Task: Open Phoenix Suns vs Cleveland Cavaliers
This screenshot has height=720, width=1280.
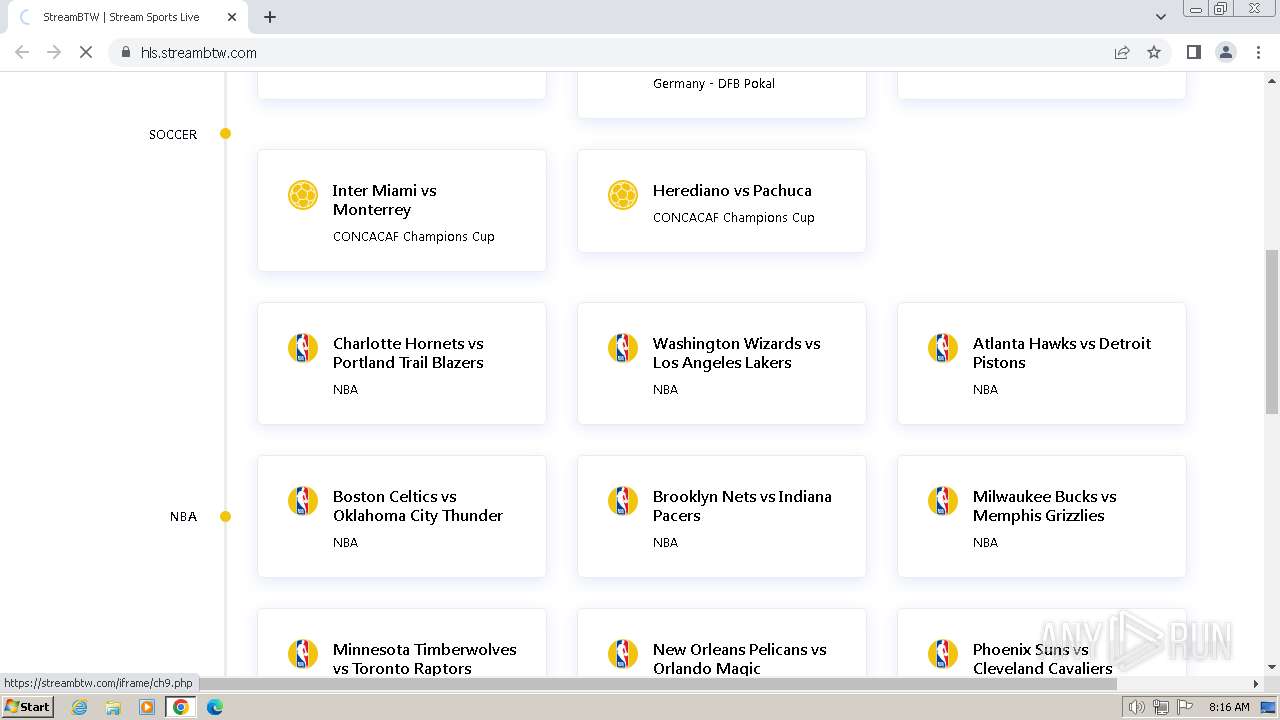Action: point(1042,642)
